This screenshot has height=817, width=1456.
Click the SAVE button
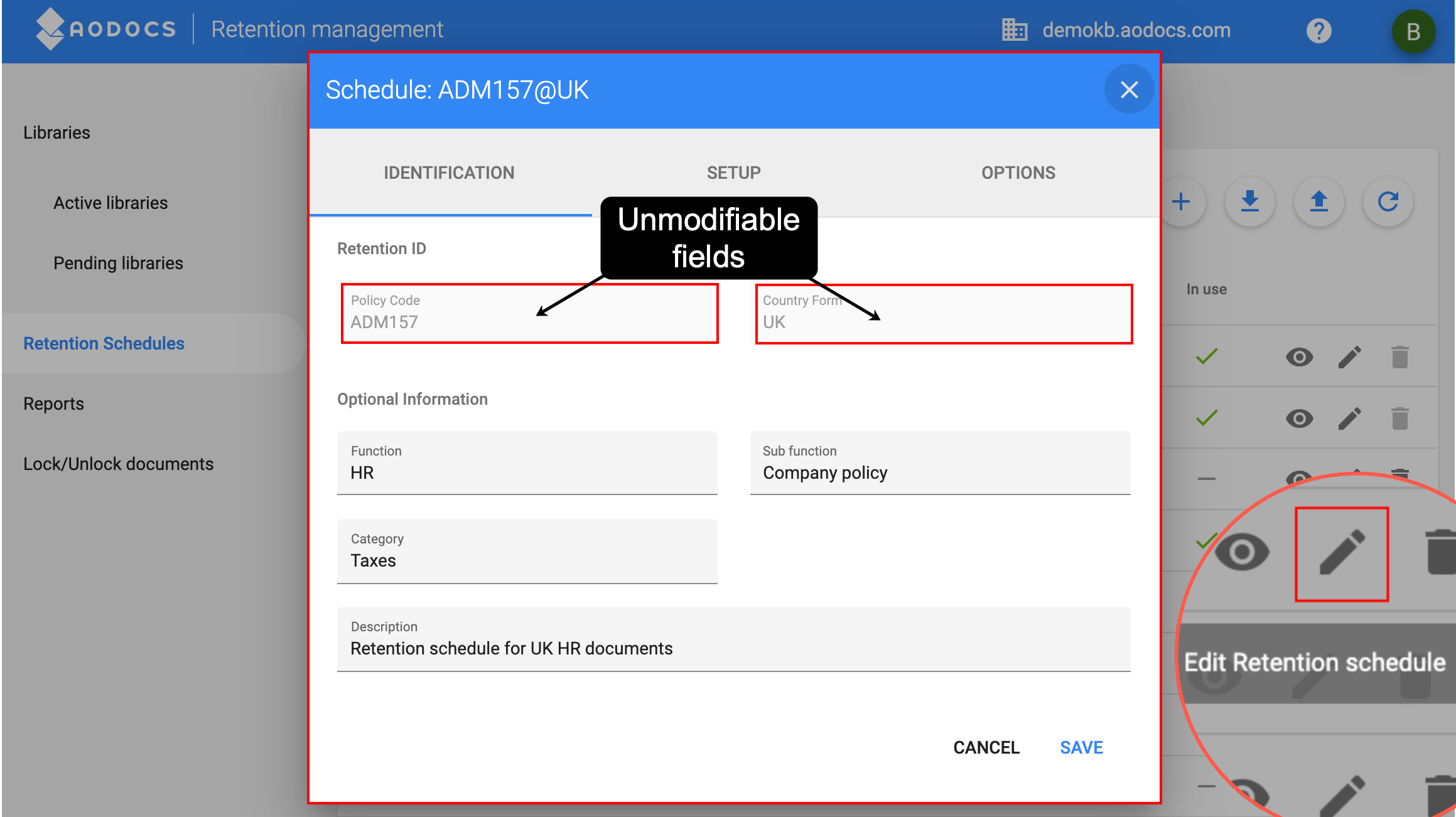tap(1081, 747)
